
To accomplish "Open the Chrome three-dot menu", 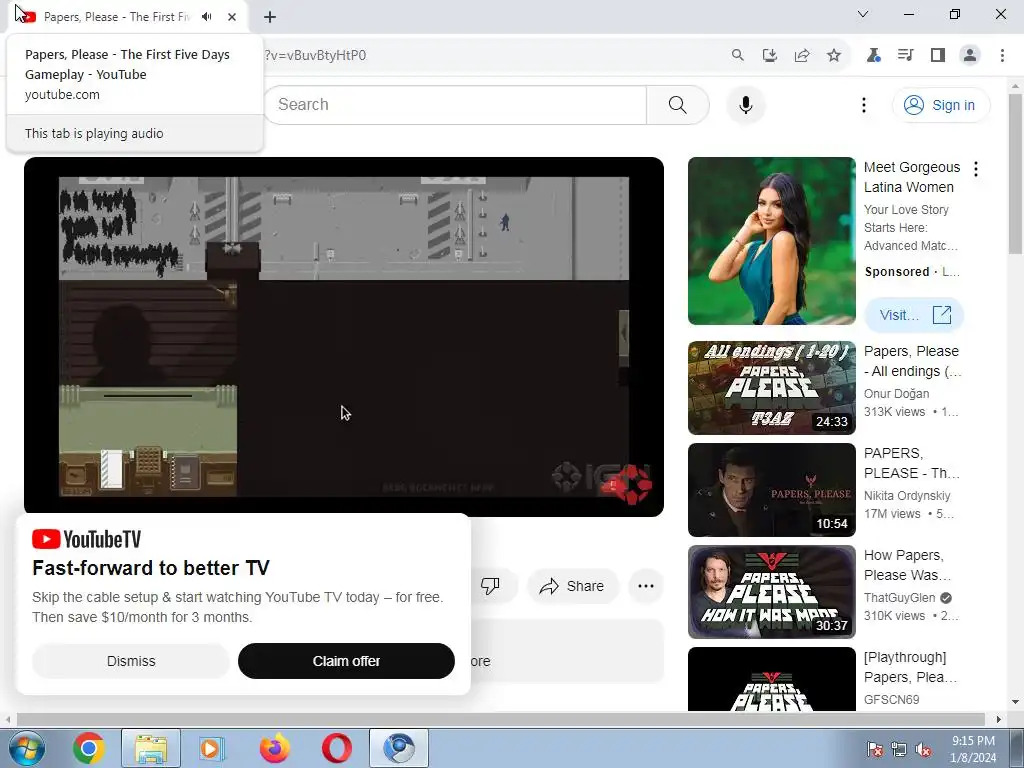I will (x=1002, y=55).
